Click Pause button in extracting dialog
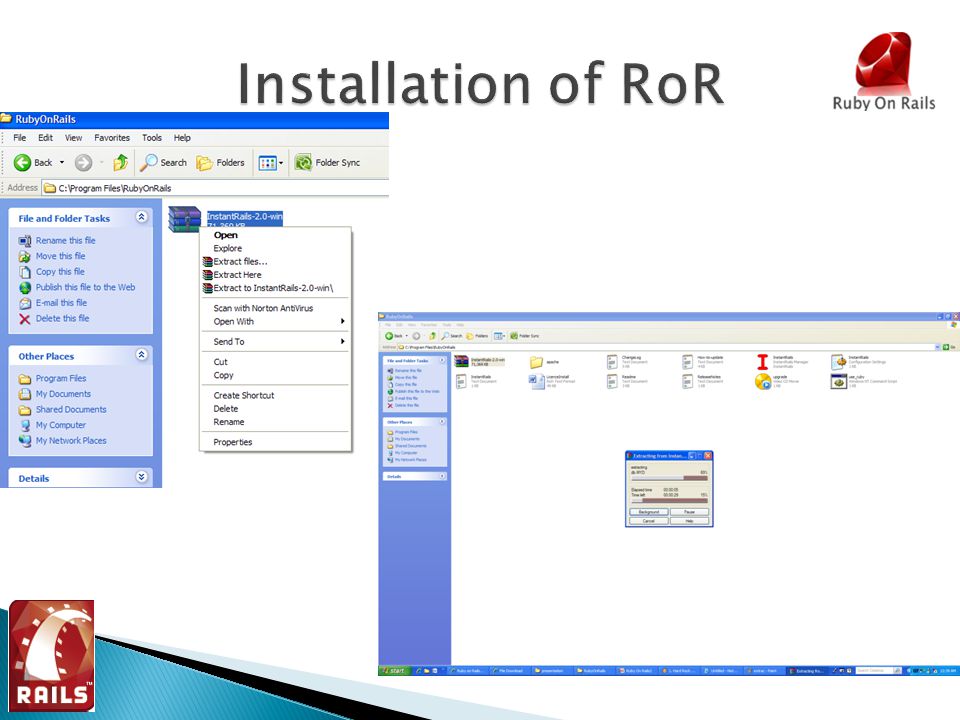The width and height of the screenshot is (960, 720). point(689,512)
